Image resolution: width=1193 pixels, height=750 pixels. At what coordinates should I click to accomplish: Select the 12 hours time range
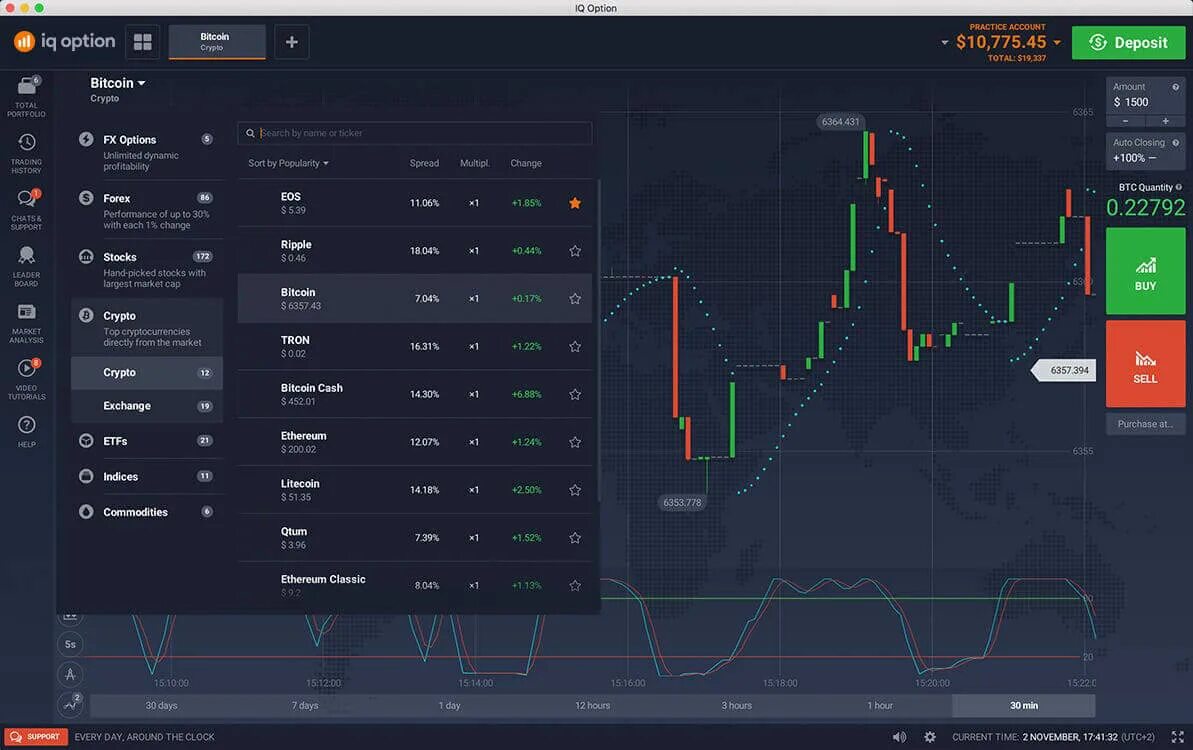coord(592,706)
